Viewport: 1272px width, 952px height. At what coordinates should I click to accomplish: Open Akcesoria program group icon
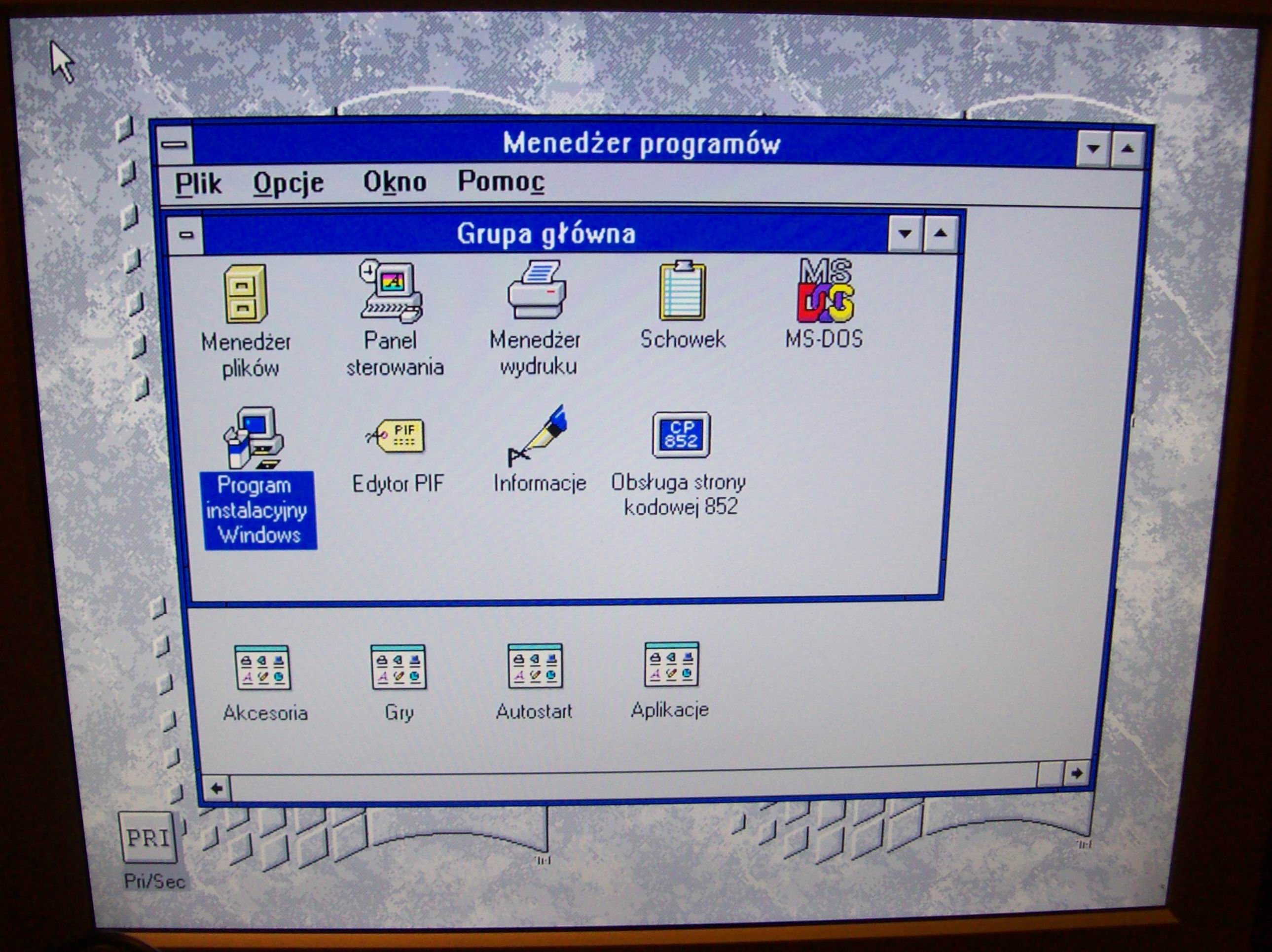263,667
